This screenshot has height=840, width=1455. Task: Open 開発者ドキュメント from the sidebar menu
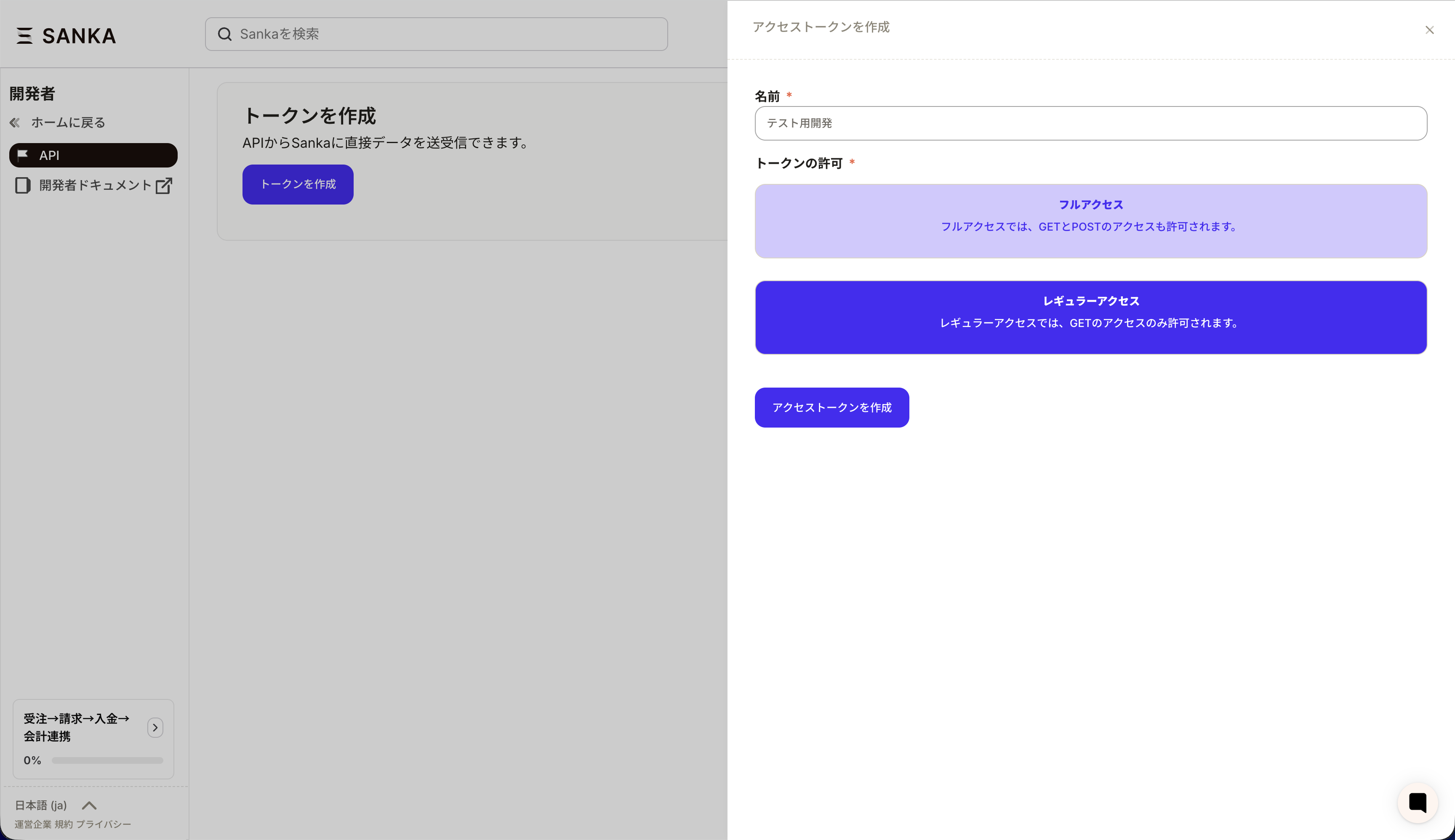pos(92,185)
